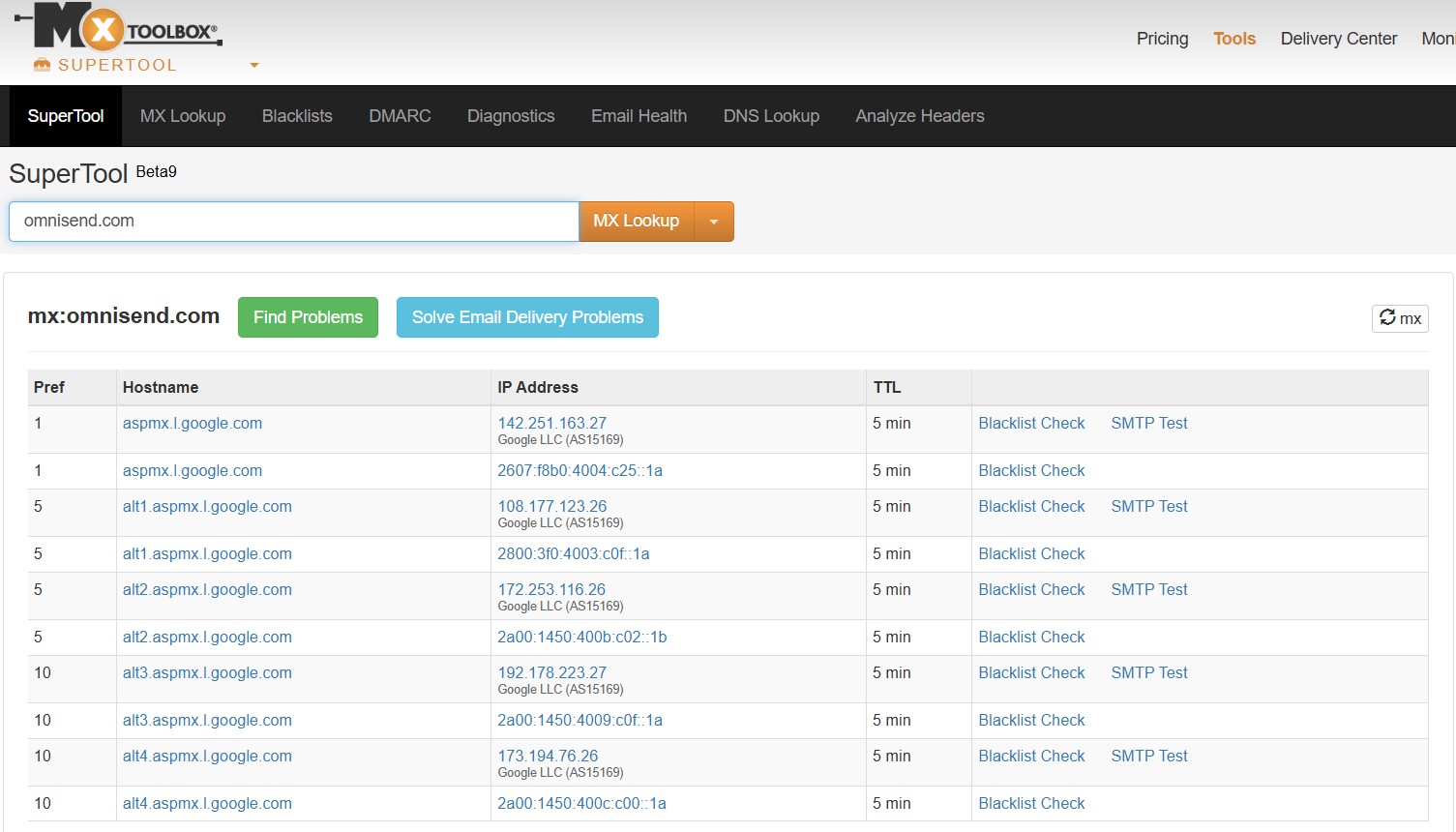
Task: Run Blacklist Check for 192.178.223.27
Action: 1031,672
